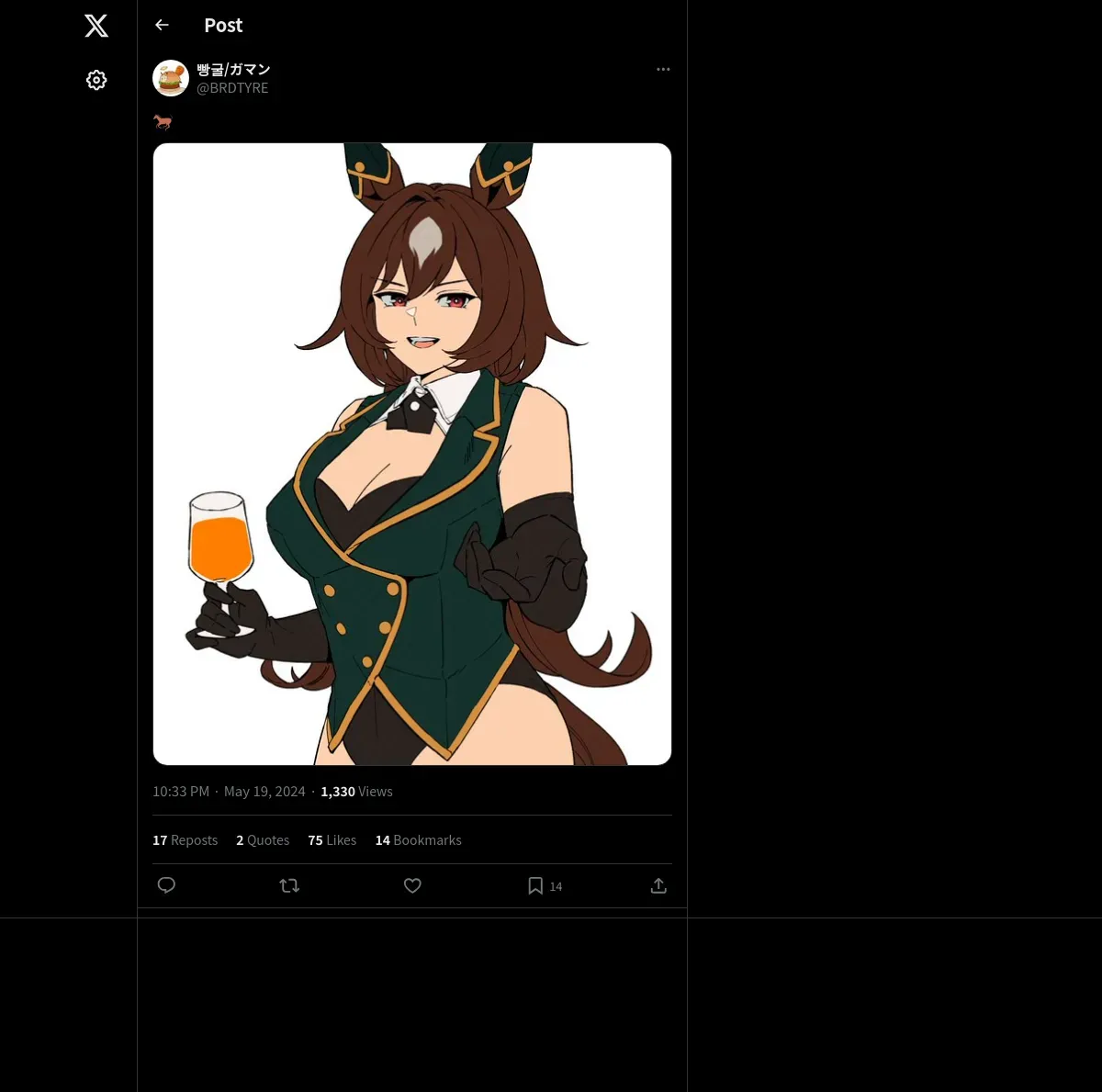The height and width of the screenshot is (1092, 1102).
Task: Click the 1,330 Views count
Action: [x=356, y=792]
